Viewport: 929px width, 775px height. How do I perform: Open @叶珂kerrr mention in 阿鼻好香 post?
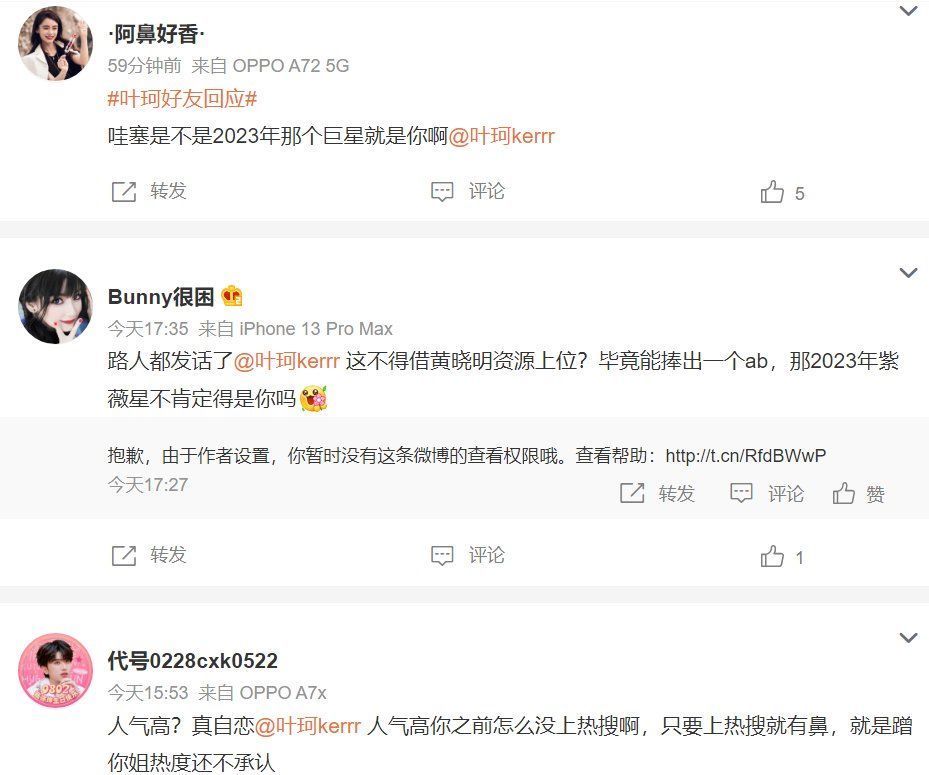tap(501, 136)
